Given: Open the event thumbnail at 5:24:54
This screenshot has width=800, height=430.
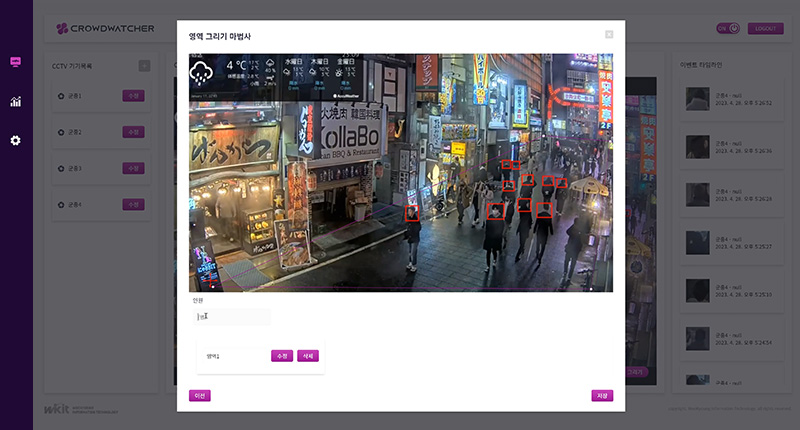Looking at the screenshot, I should point(697,339).
